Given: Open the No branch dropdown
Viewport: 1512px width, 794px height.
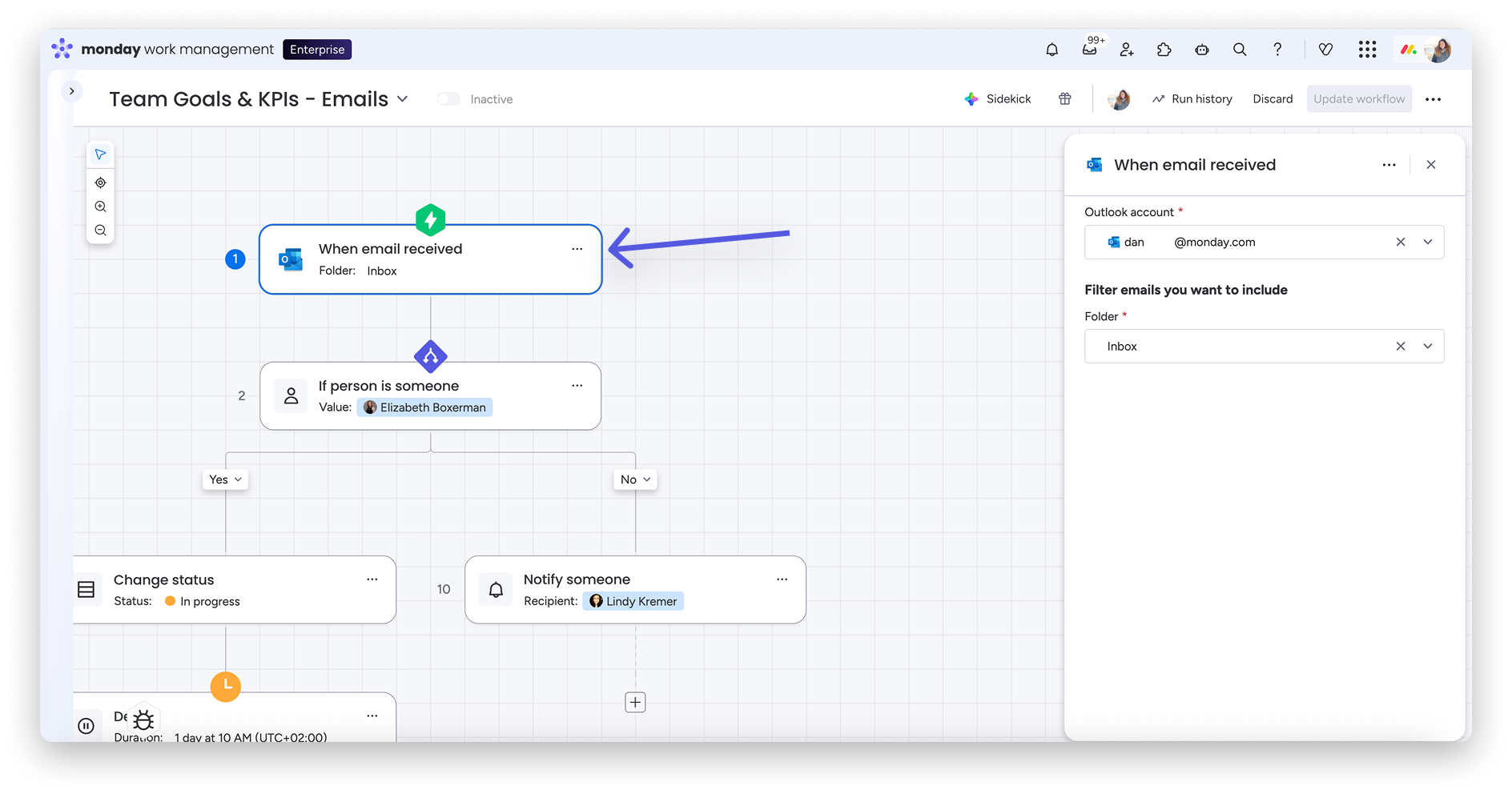Looking at the screenshot, I should tap(635, 479).
